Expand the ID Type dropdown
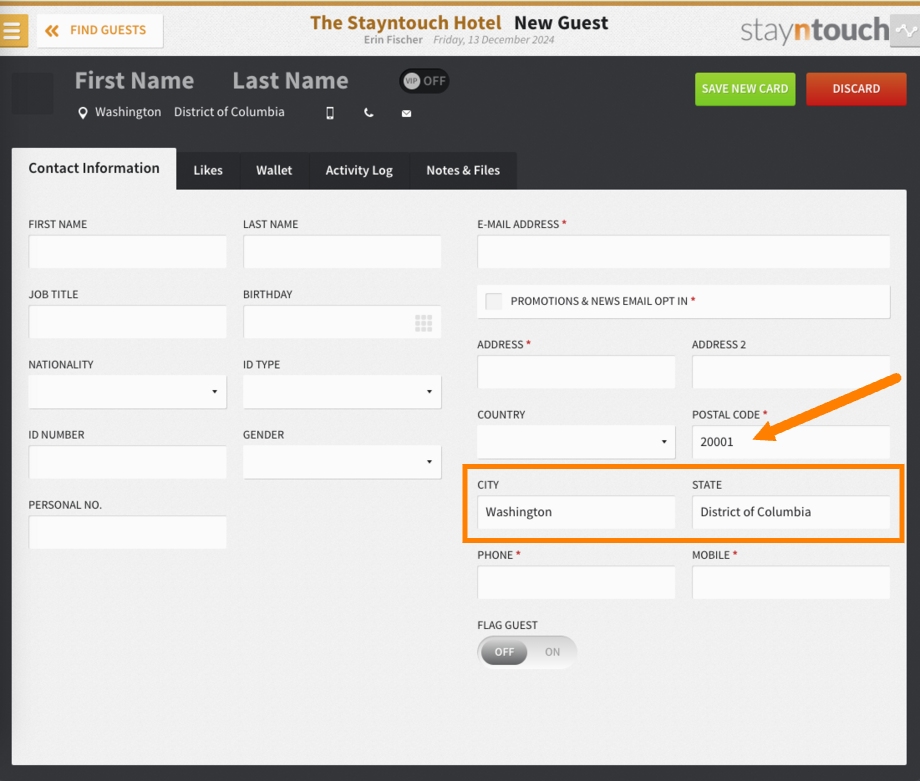Viewport: 920px width, 781px height. tap(342, 392)
